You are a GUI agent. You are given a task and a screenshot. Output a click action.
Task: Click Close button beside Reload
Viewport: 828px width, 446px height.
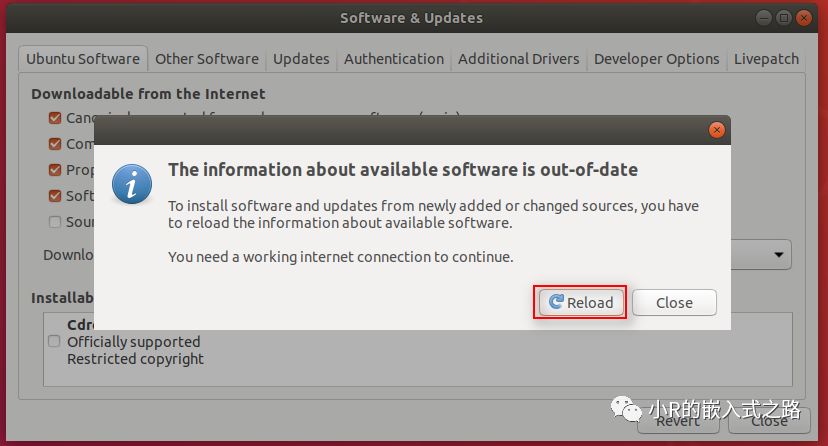pos(674,302)
